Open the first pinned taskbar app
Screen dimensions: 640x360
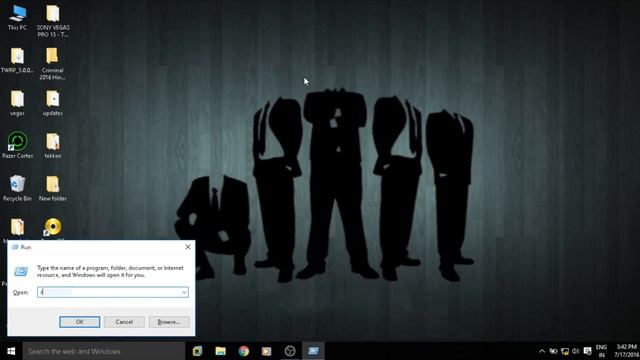pos(198,351)
